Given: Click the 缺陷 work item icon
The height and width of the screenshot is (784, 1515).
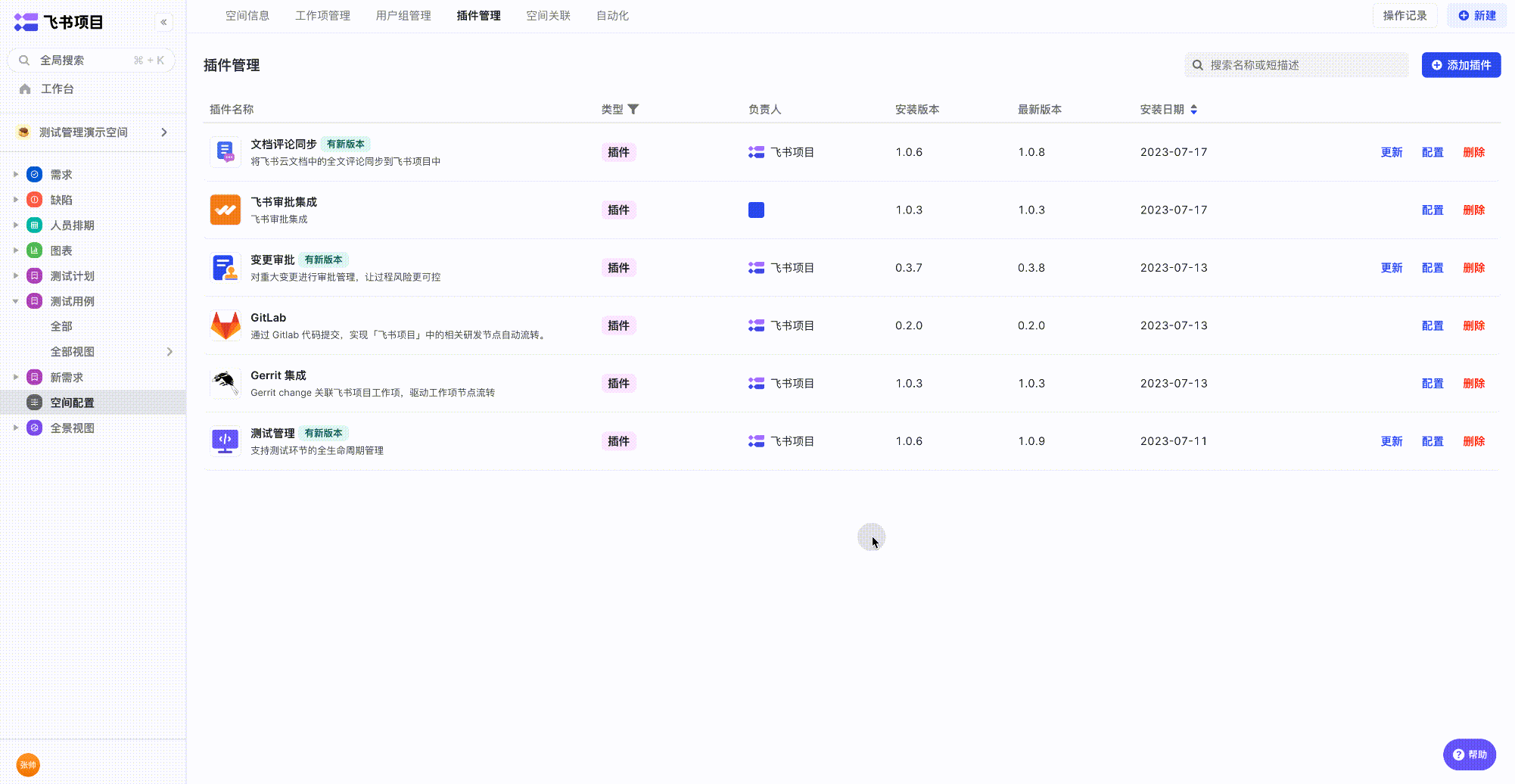Looking at the screenshot, I should coord(34,200).
